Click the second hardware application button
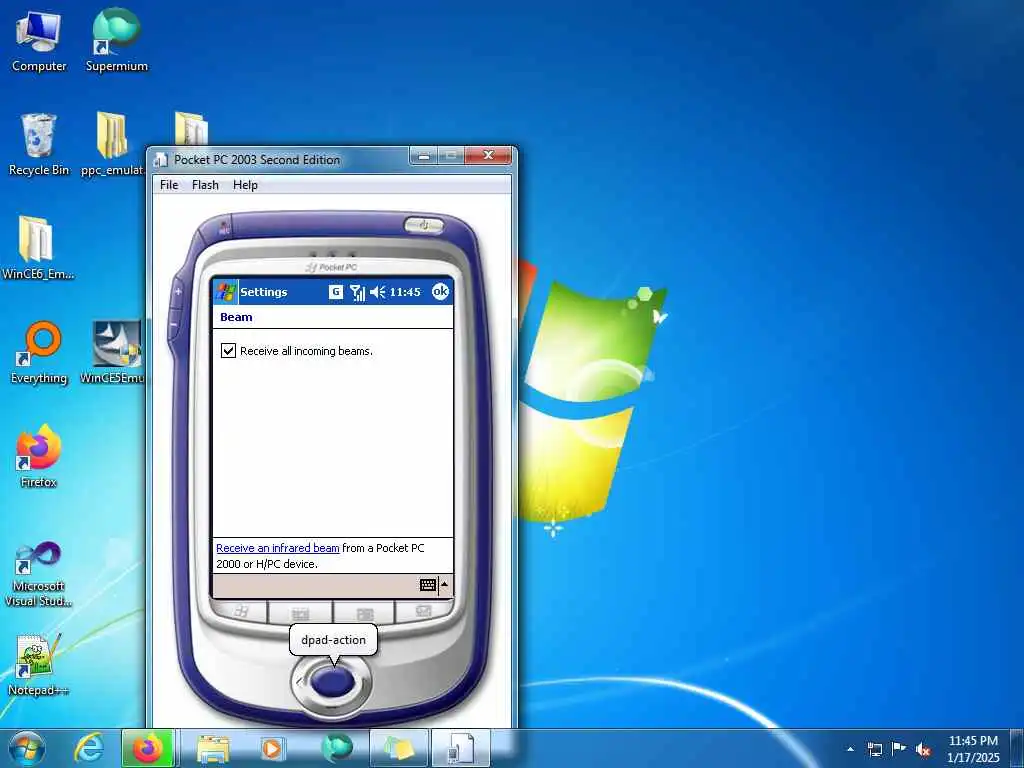 300,614
